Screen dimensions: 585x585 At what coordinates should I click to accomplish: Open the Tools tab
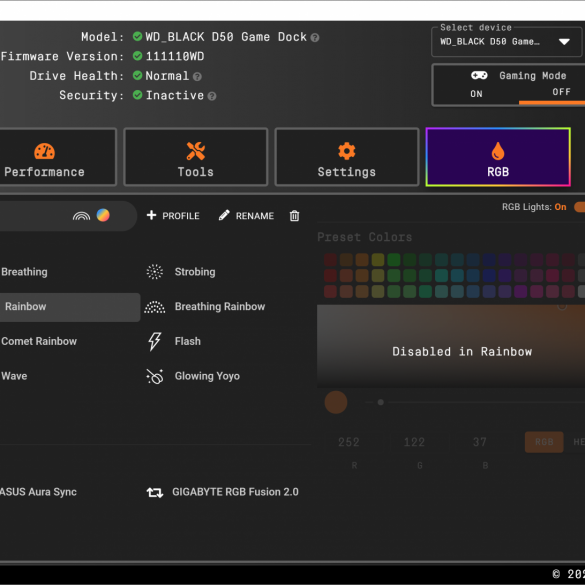(x=195, y=157)
